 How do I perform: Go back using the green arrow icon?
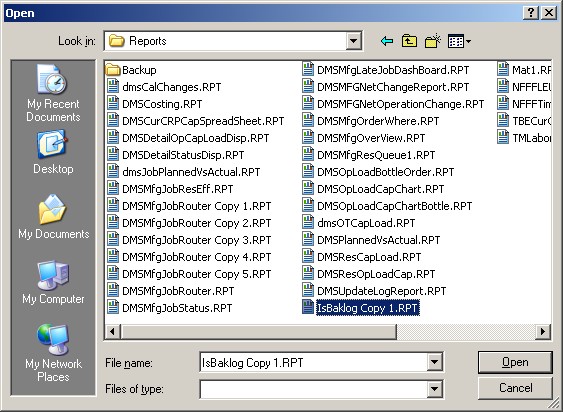pyautogui.click(x=387, y=41)
